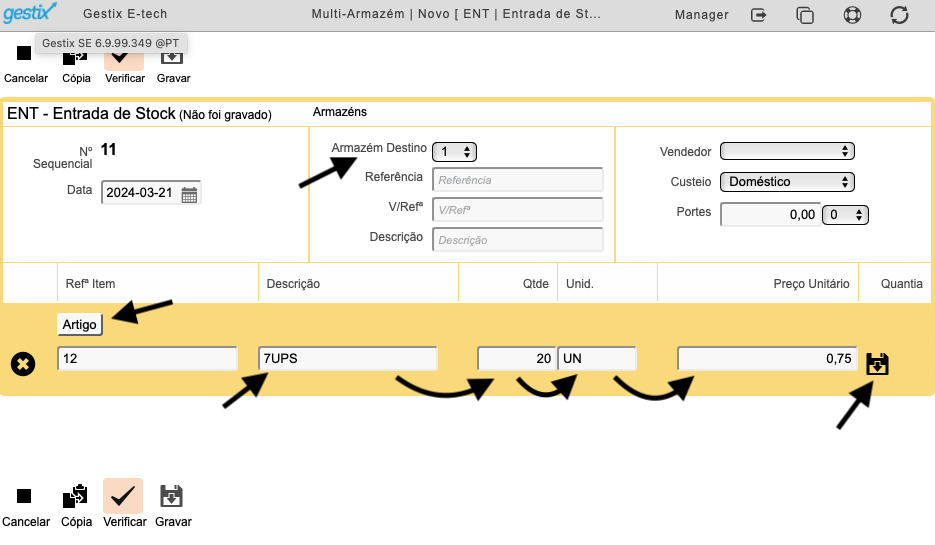Click the quantity field containing 20
The height and width of the screenshot is (545, 935).
[517, 358]
